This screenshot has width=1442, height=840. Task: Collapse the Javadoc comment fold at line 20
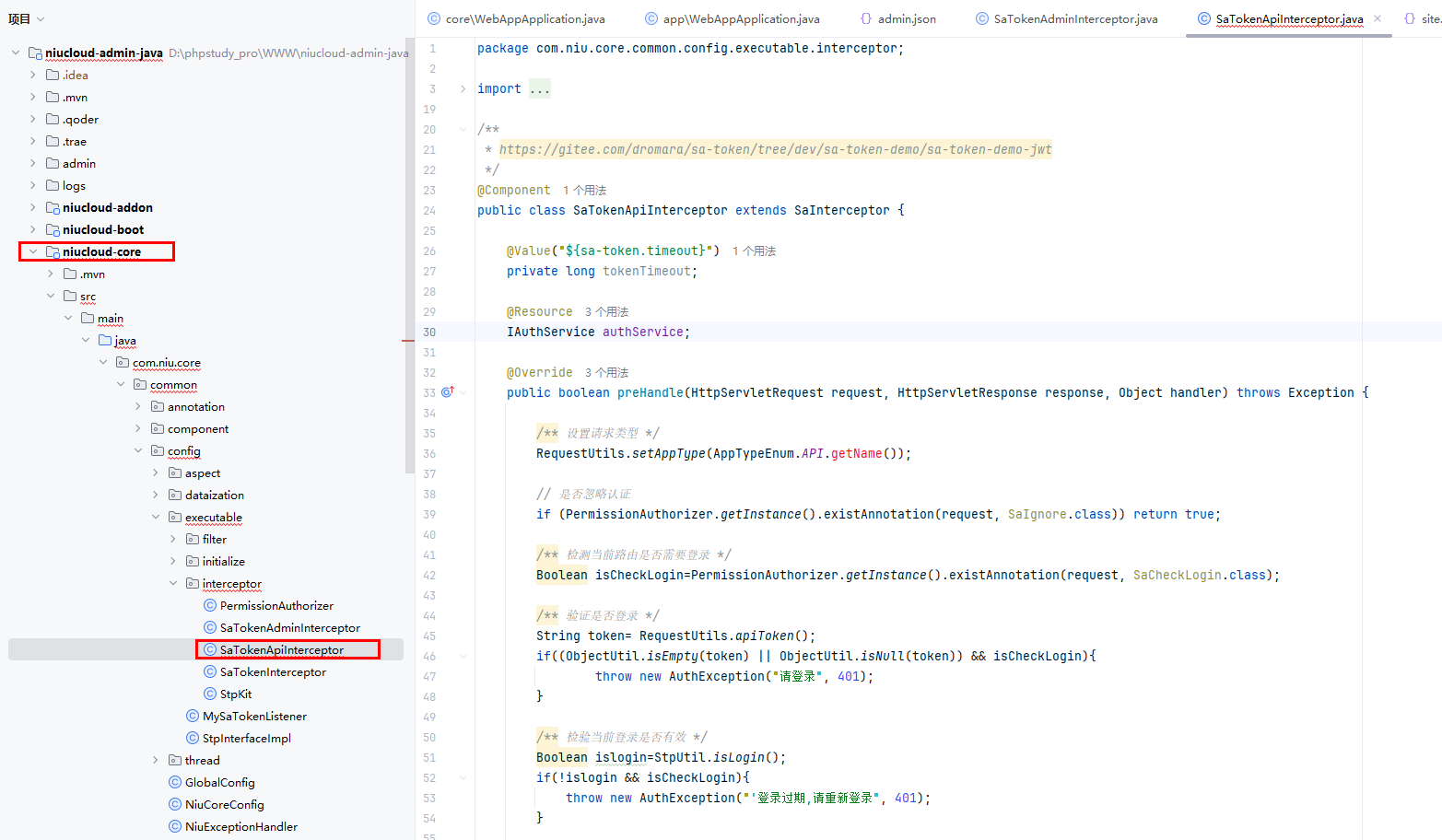pos(463,130)
